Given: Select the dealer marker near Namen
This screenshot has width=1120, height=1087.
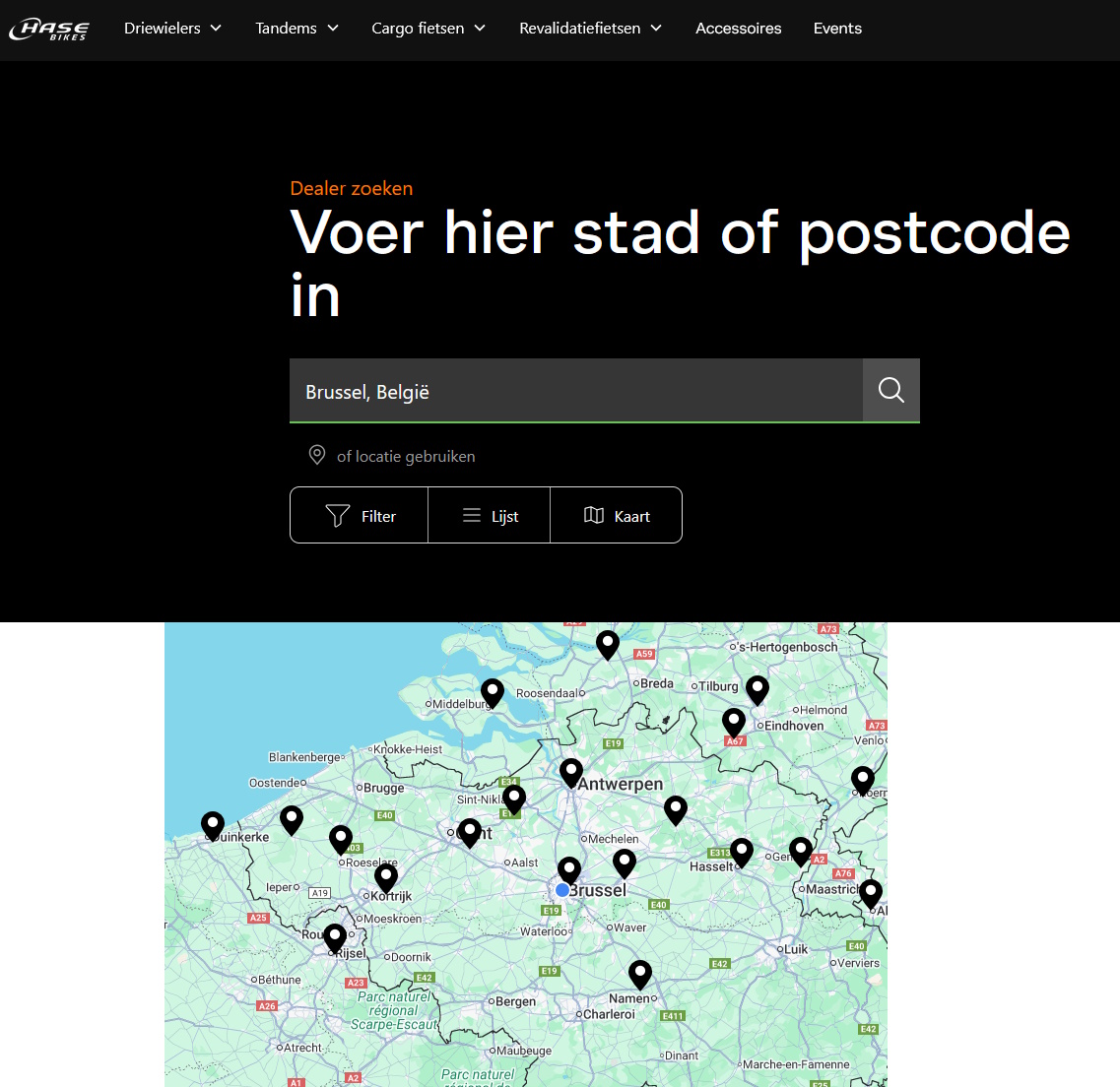Looking at the screenshot, I should (x=640, y=974).
